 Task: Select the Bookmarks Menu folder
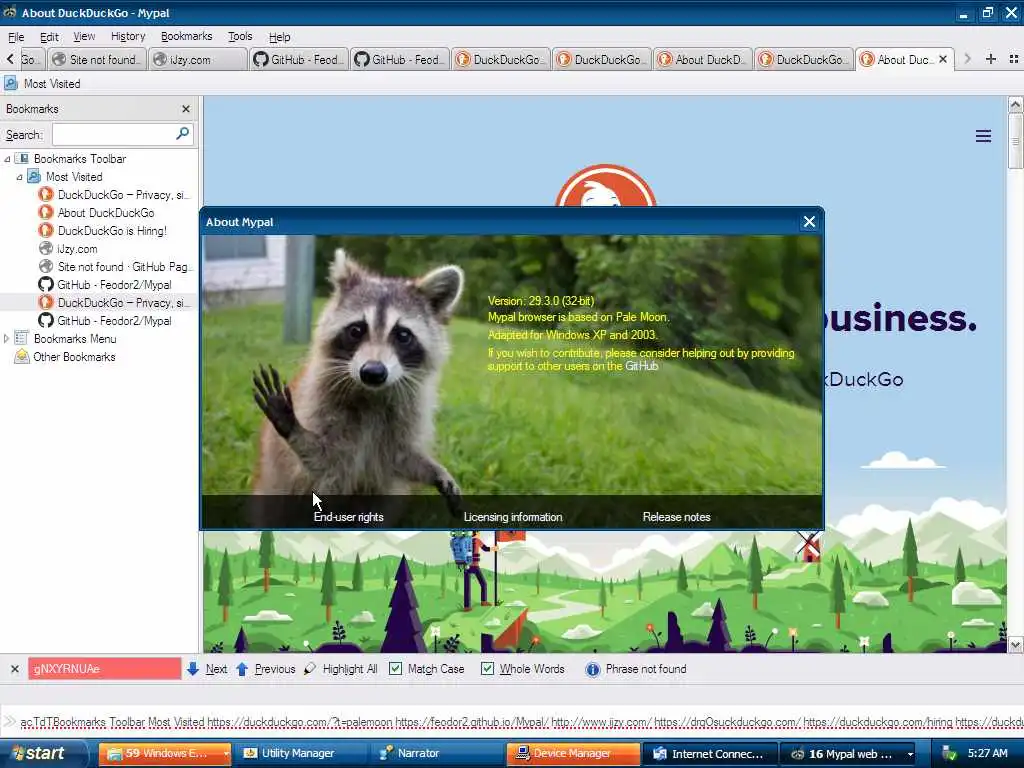click(x=74, y=339)
